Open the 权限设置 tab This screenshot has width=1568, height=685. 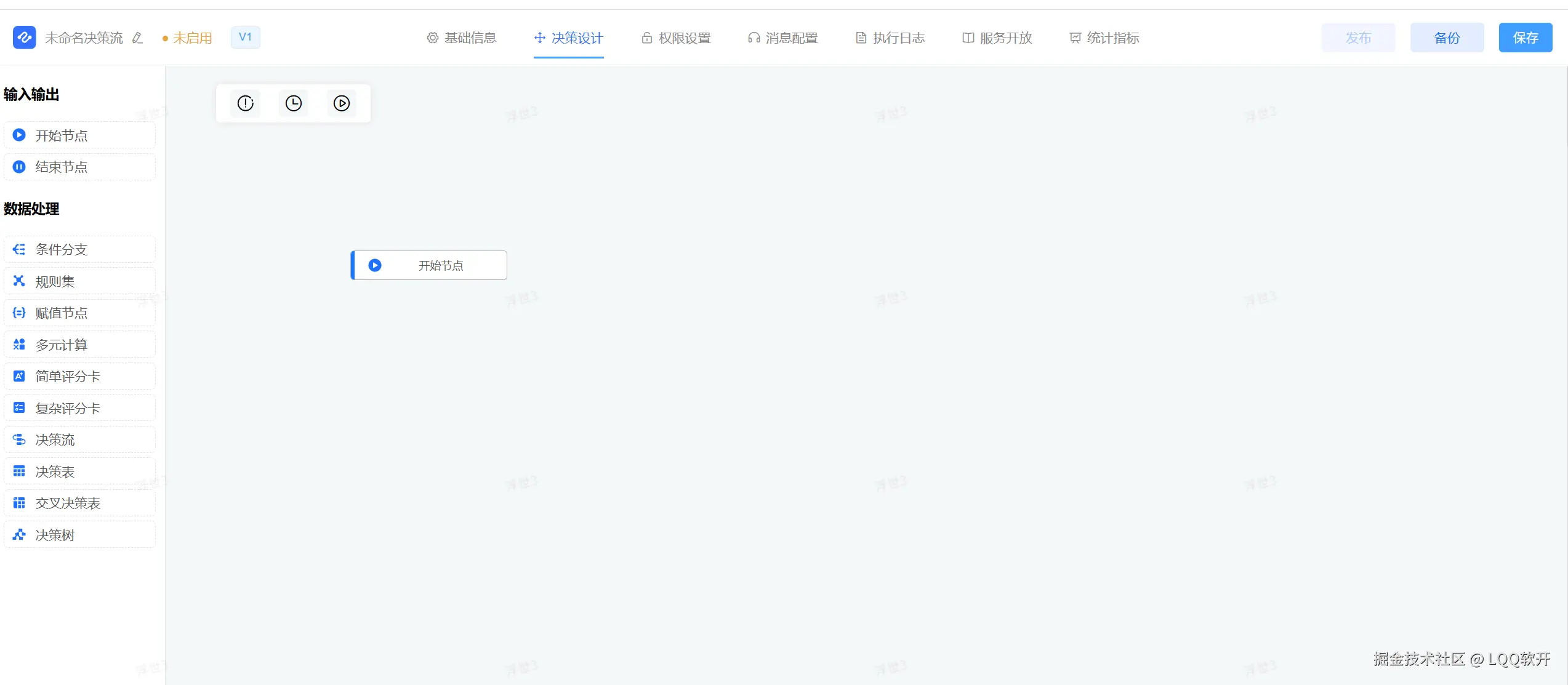676,38
